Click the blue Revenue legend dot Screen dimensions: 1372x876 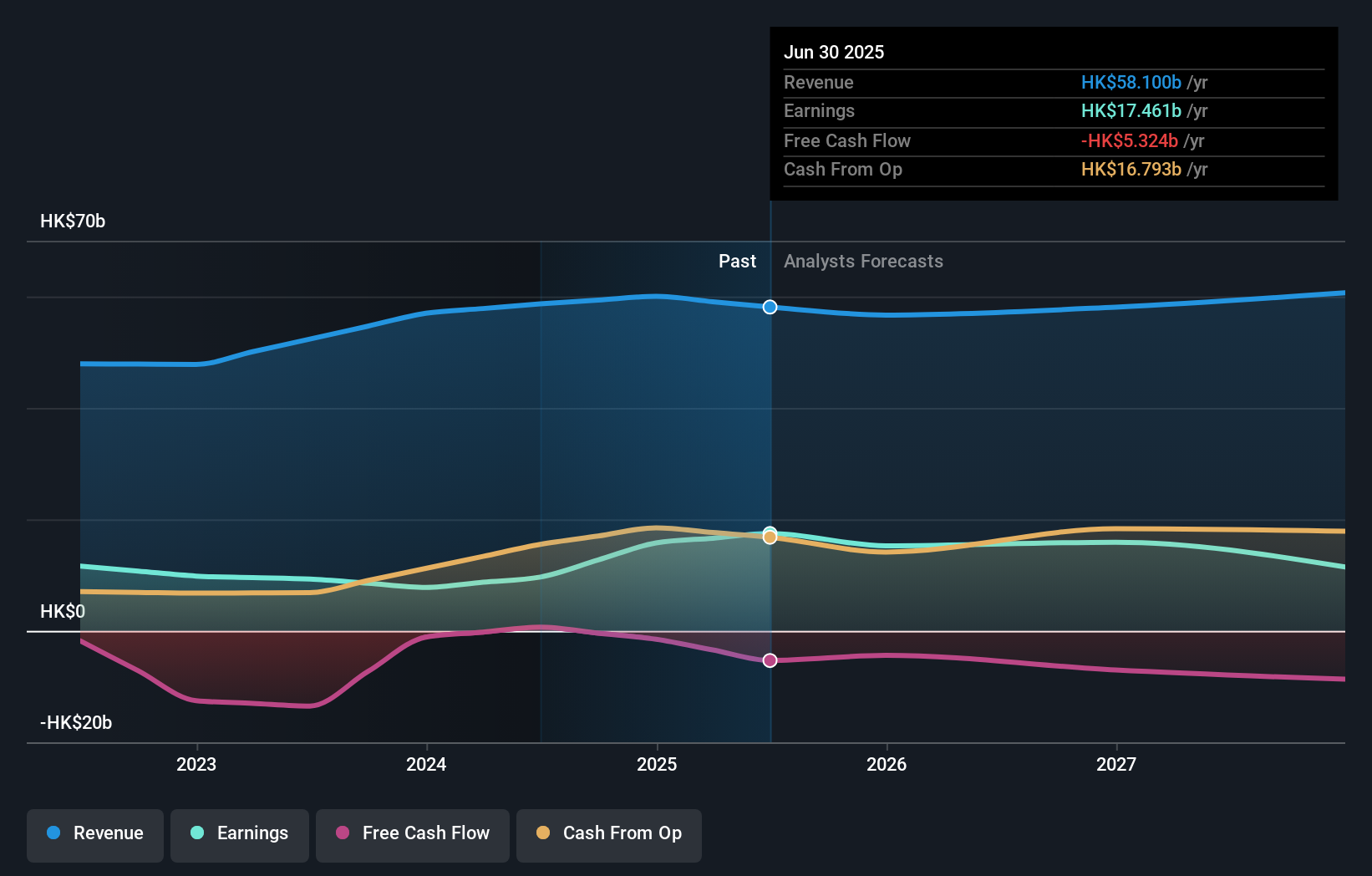(x=53, y=833)
